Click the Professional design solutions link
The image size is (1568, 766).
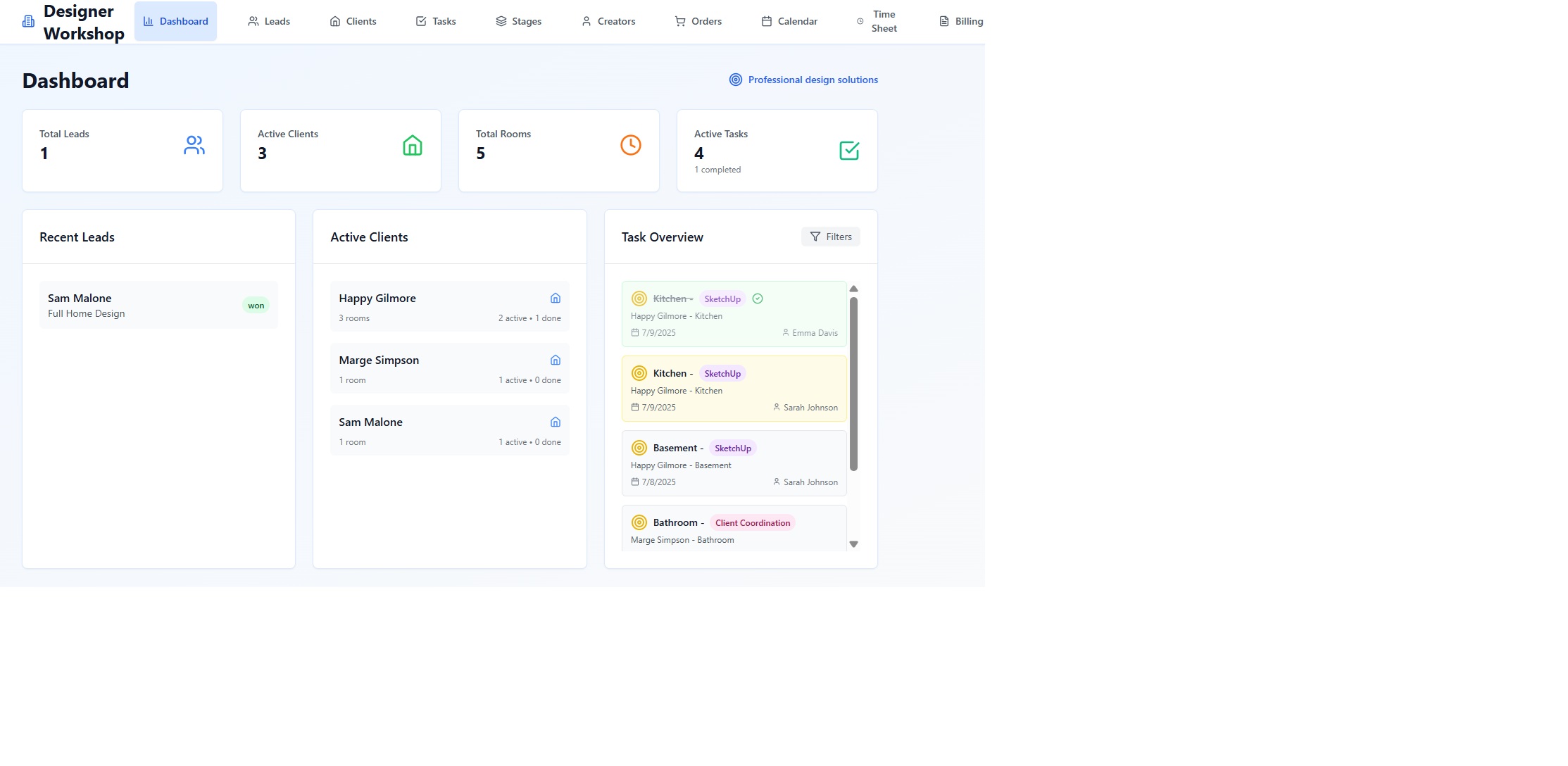(x=813, y=80)
